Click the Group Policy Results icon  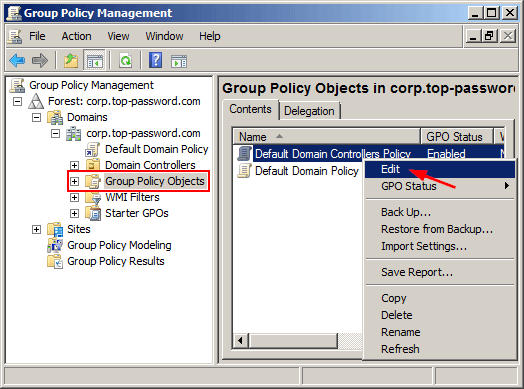(x=55, y=261)
